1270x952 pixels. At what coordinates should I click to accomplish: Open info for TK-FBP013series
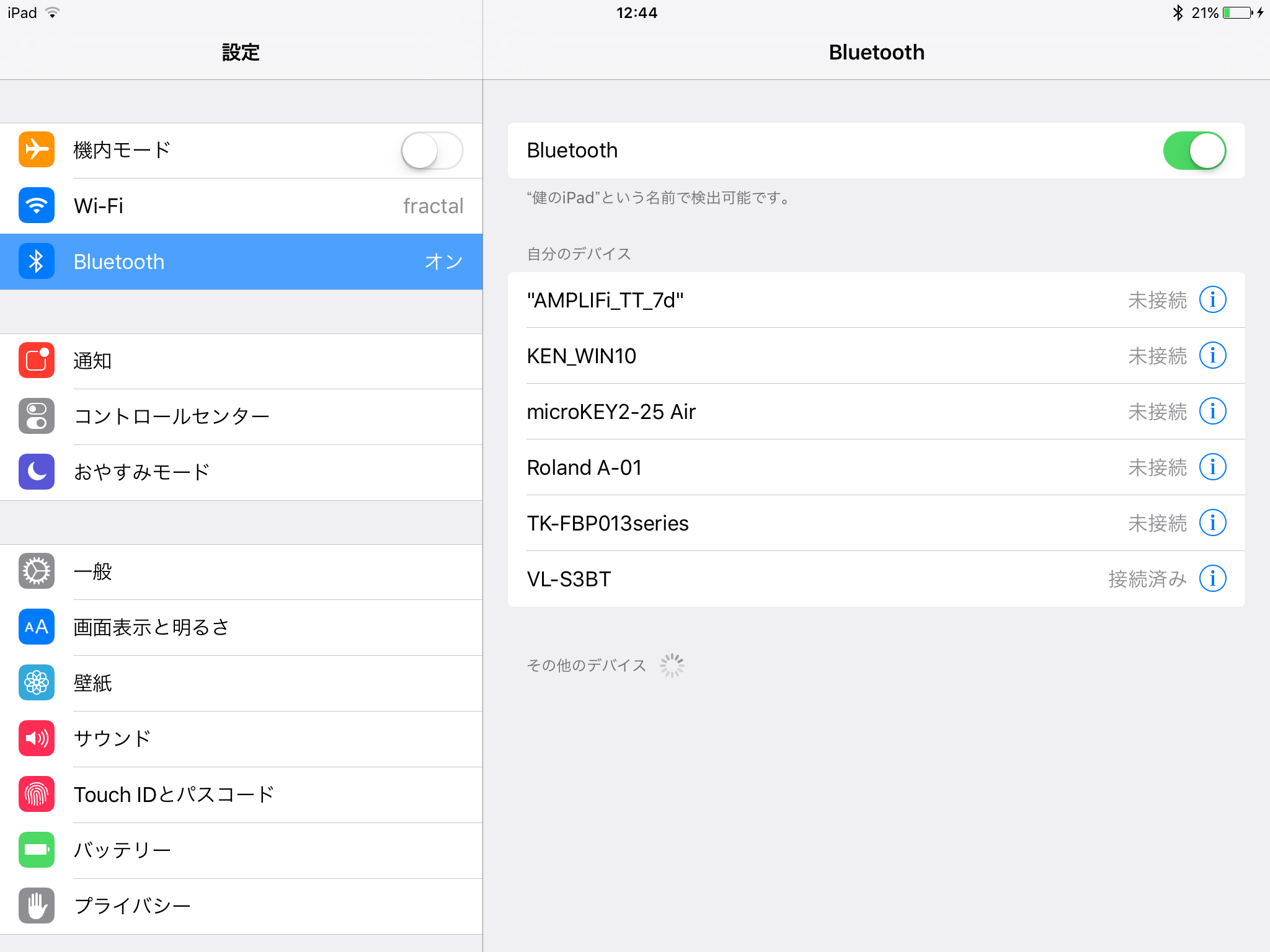(1212, 523)
